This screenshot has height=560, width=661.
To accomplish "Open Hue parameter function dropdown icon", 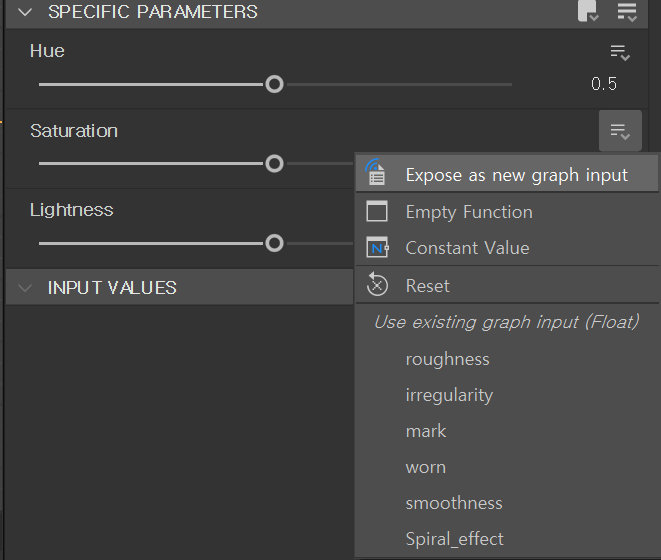I will coord(620,53).
